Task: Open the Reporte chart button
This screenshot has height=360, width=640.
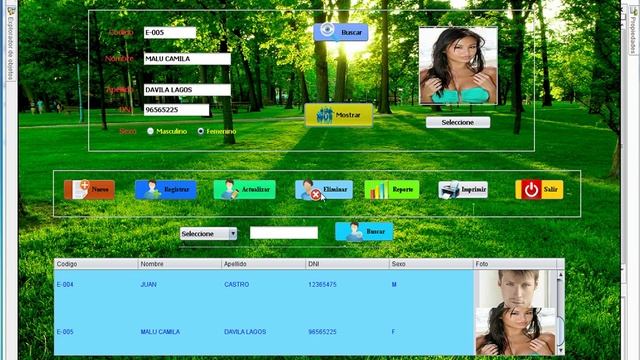Action: point(392,190)
